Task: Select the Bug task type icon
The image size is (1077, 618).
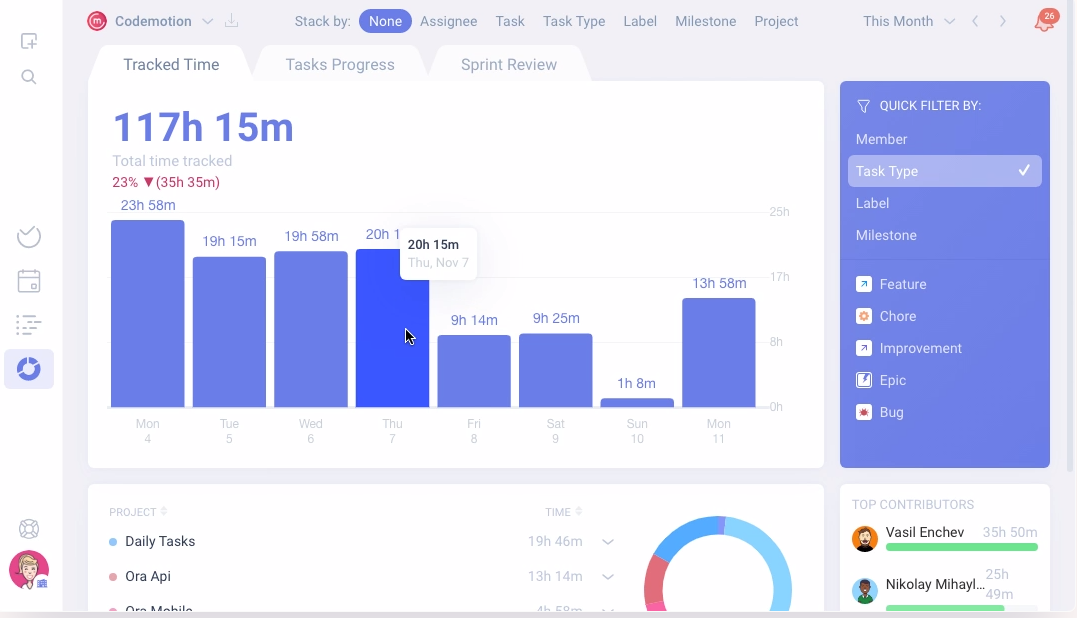Action: (x=863, y=412)
